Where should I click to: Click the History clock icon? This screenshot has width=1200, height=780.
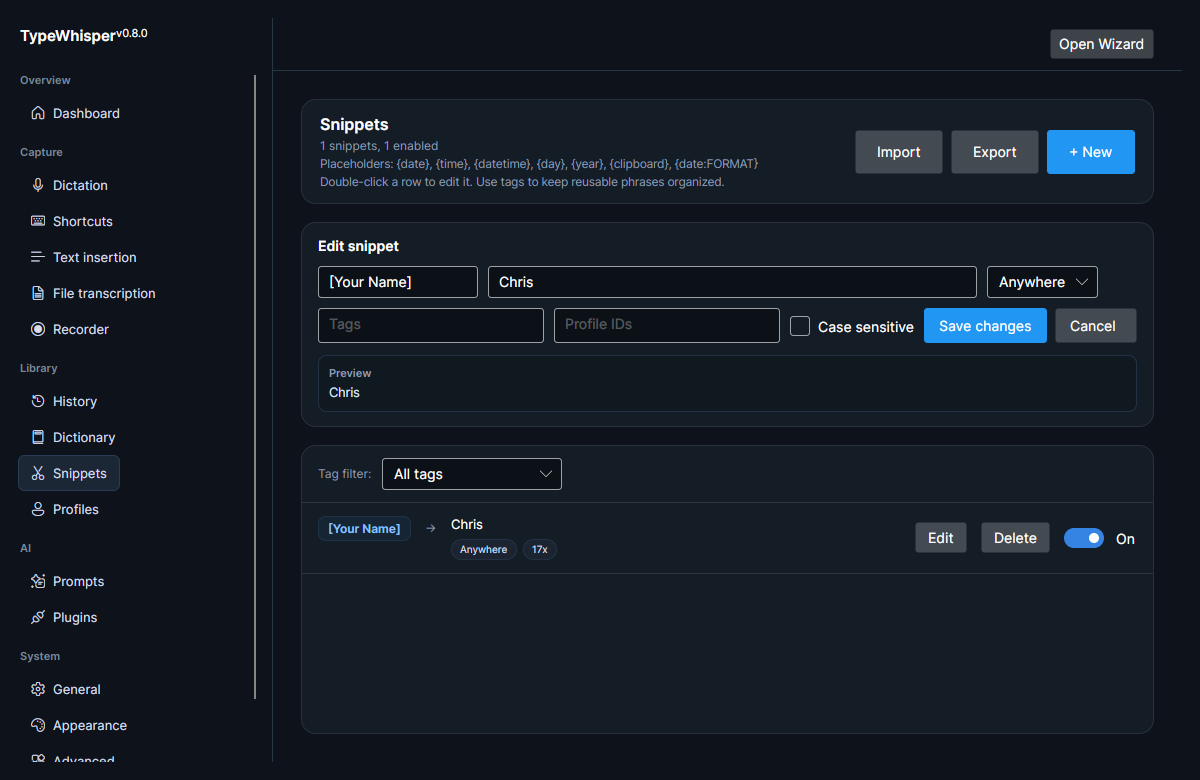38,401
